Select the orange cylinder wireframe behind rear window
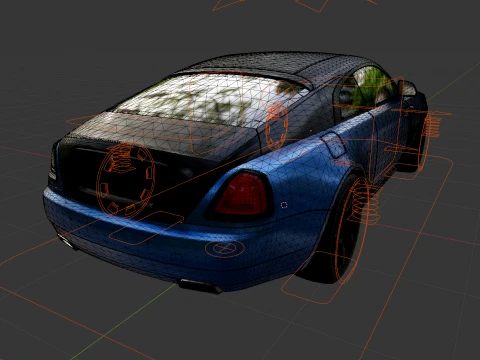The image size is (480, 360). (x=277, y=127)
